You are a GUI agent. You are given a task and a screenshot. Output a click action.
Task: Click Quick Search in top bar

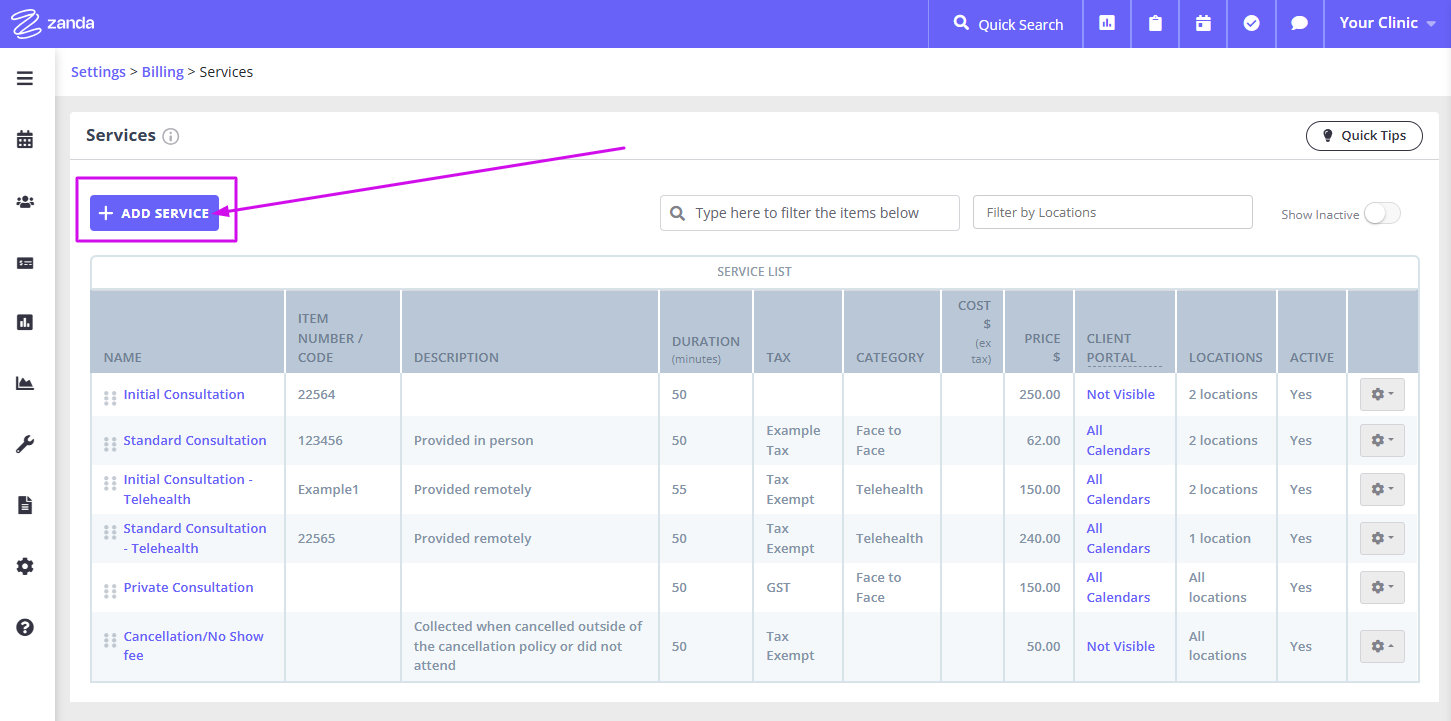(x=1008, y=24)
